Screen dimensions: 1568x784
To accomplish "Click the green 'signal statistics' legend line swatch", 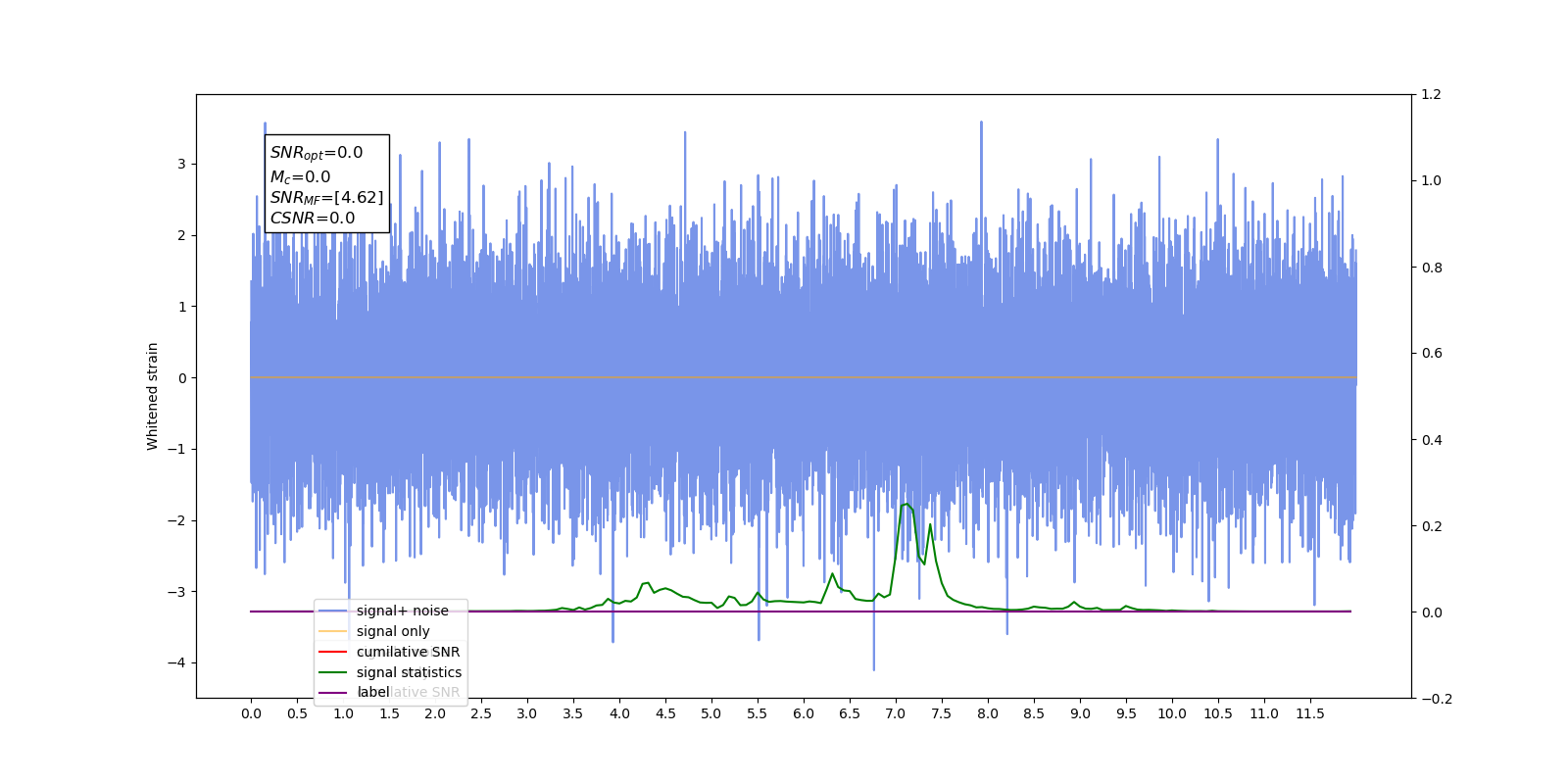I will [x=333, y=672].
